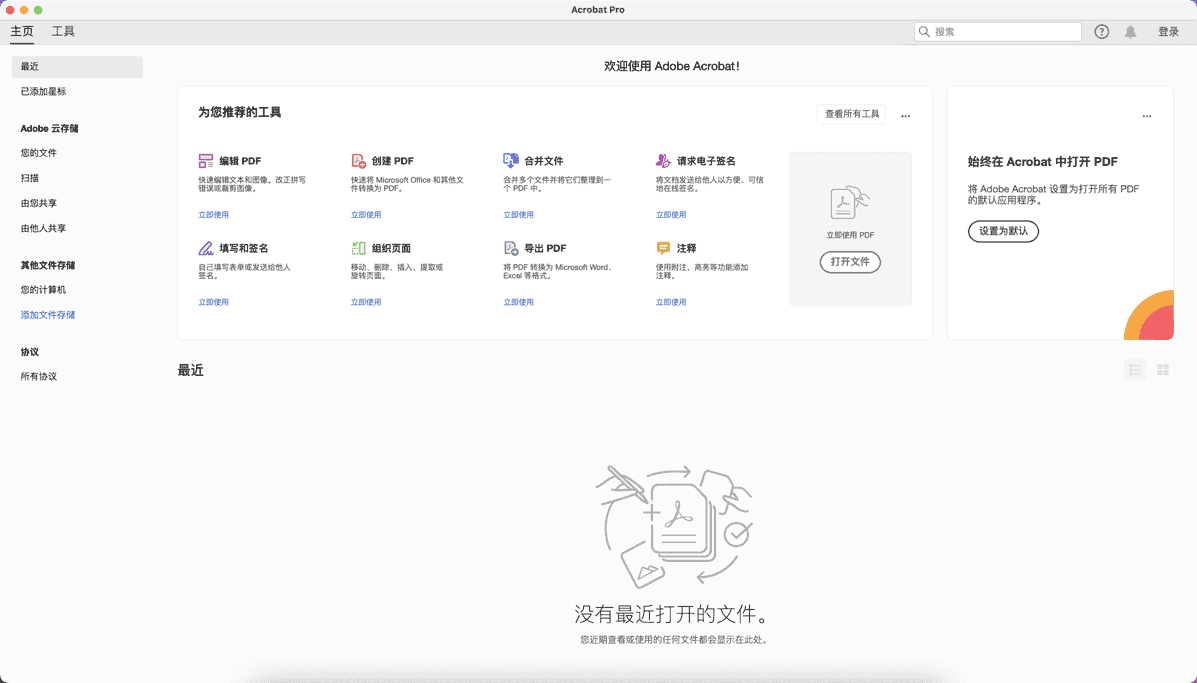Open the 创建 PDF tool icon
Screen dimensions: 1197x683
point(359,160)
